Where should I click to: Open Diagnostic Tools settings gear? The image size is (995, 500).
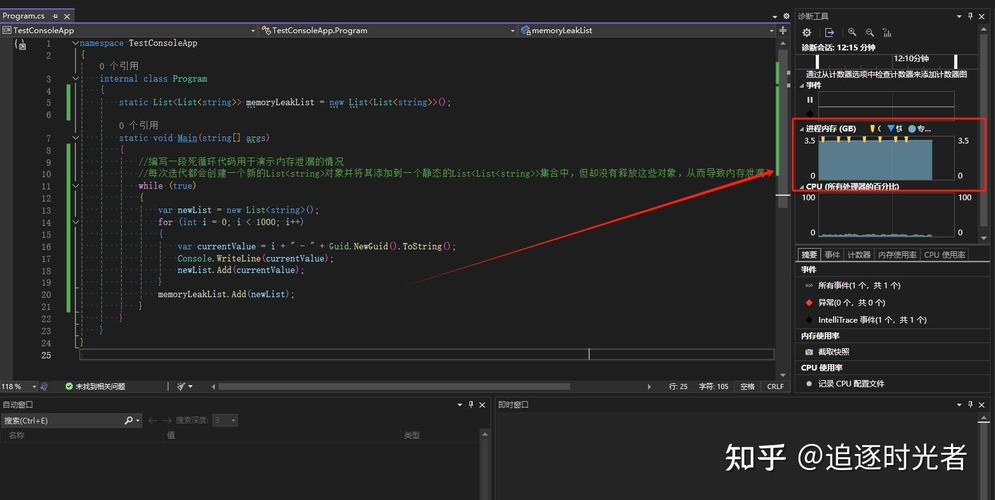point(807,32)
